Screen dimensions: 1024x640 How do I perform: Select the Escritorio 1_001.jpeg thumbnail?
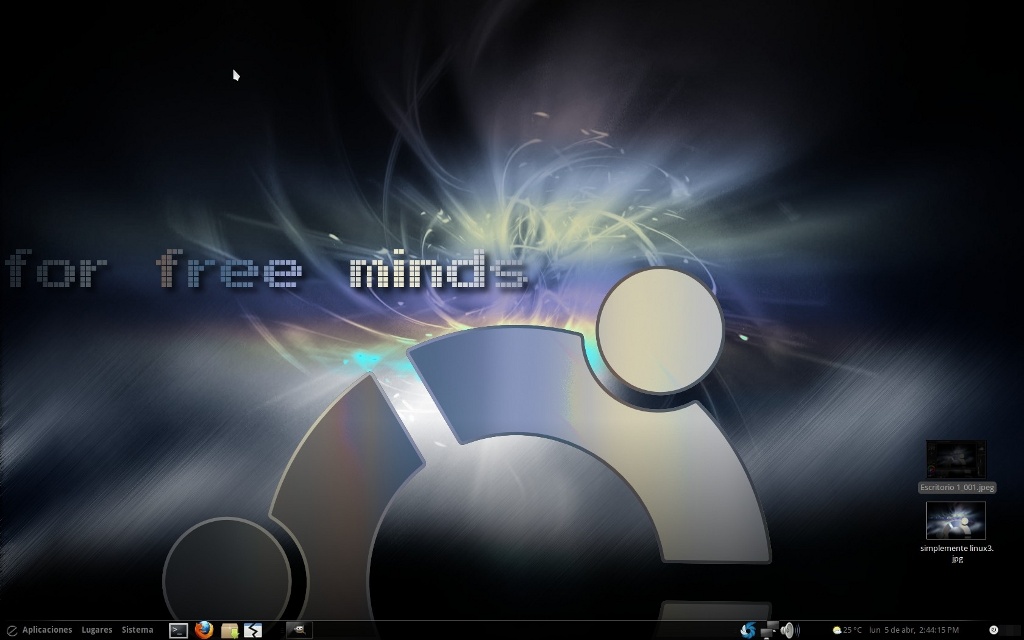[x=956, y=460]
